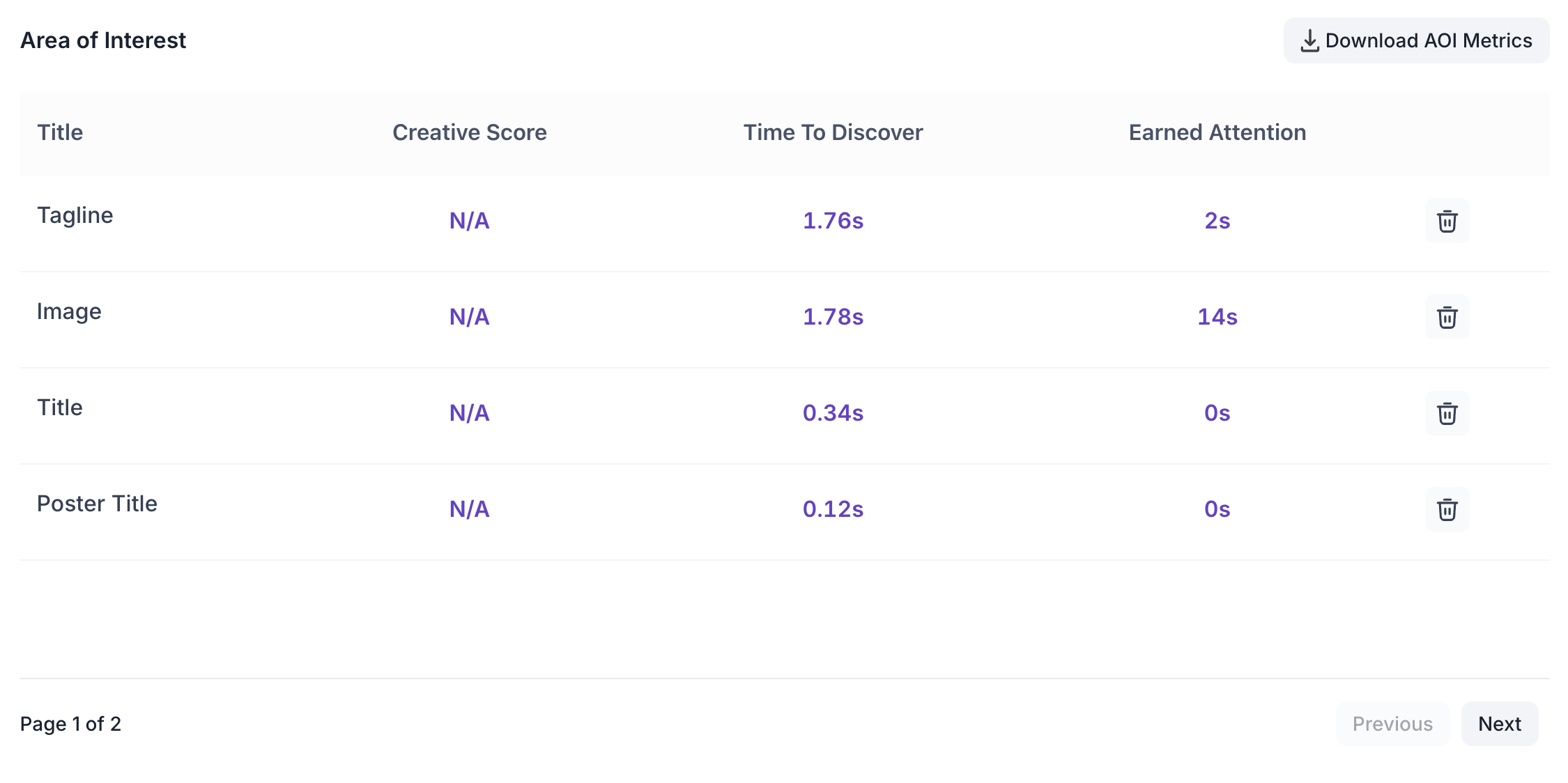Click the 1.78s value in Image row
Image resolution: width=1568 pixels, height=783 pixels.
point(833,317)
